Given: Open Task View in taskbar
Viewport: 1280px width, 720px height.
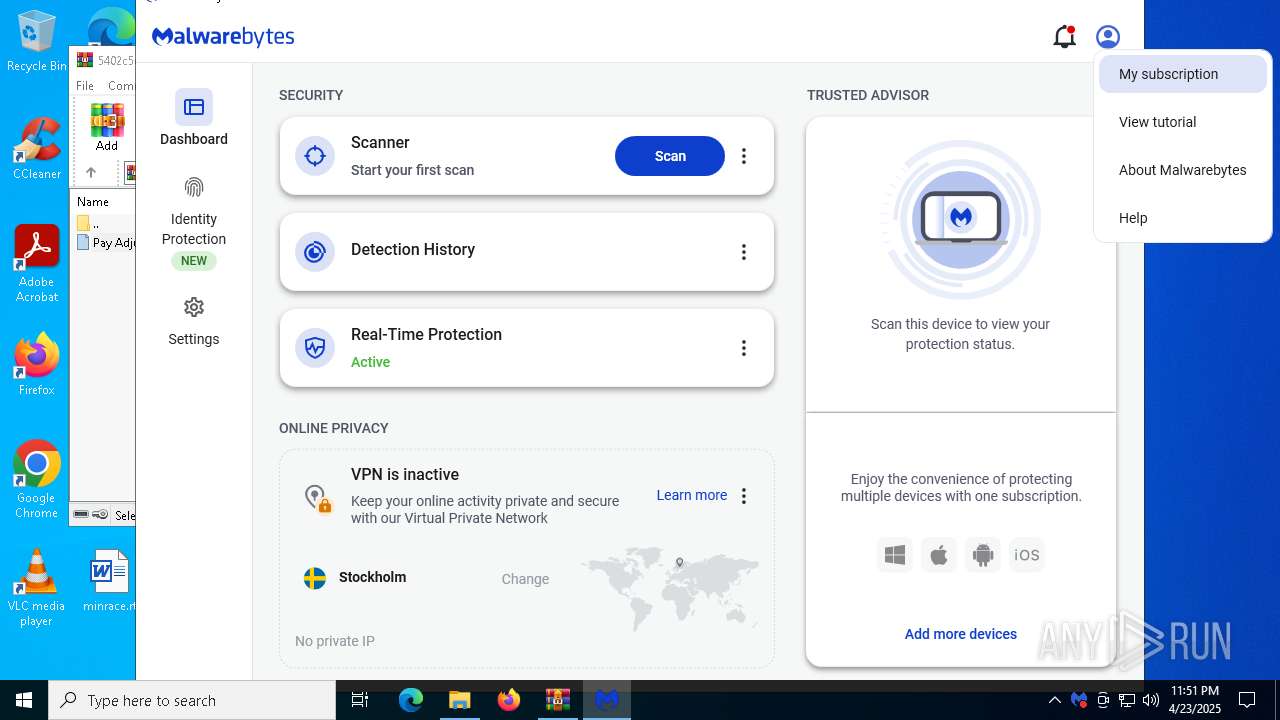Looking at the screenshot, I should (360, 700).
